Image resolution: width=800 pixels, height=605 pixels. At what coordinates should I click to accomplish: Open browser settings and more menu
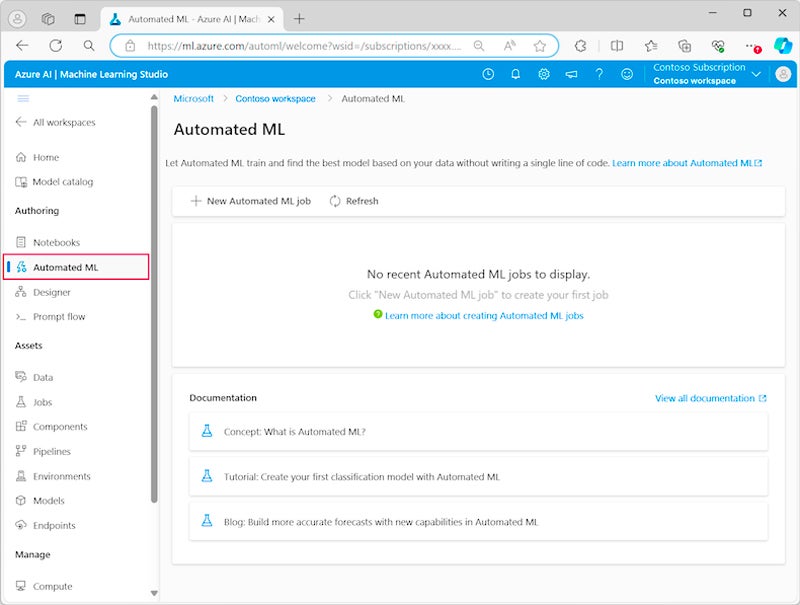pyautogui.click(x=752, y=46)
